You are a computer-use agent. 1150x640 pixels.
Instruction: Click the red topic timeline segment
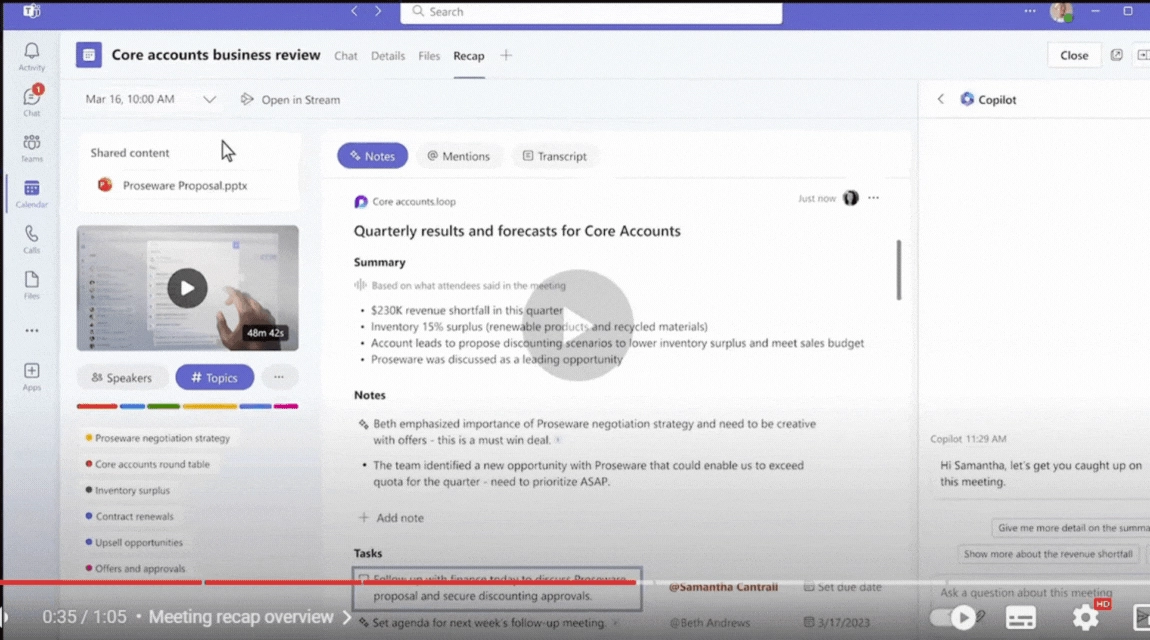pos(97,405)
